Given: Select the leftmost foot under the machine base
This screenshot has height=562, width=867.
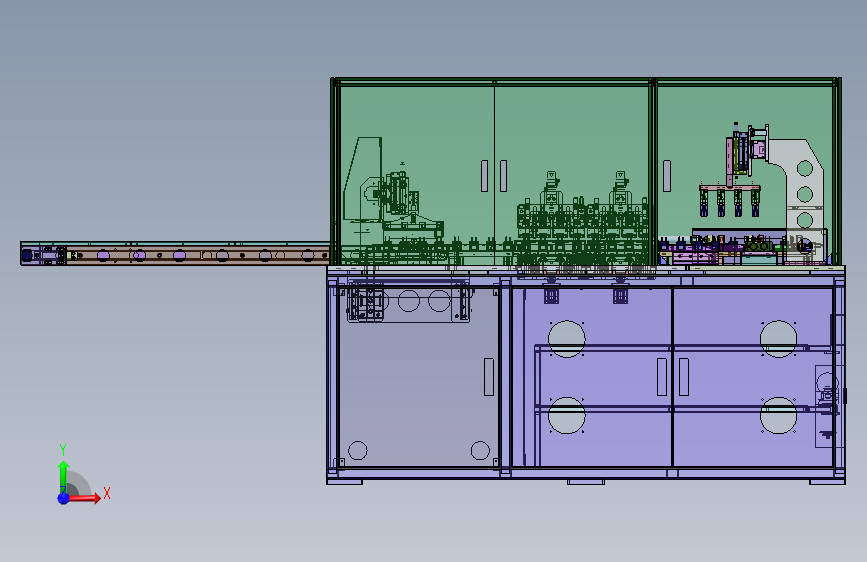Looking at the screenshot, I should click(x=344, y=482).
